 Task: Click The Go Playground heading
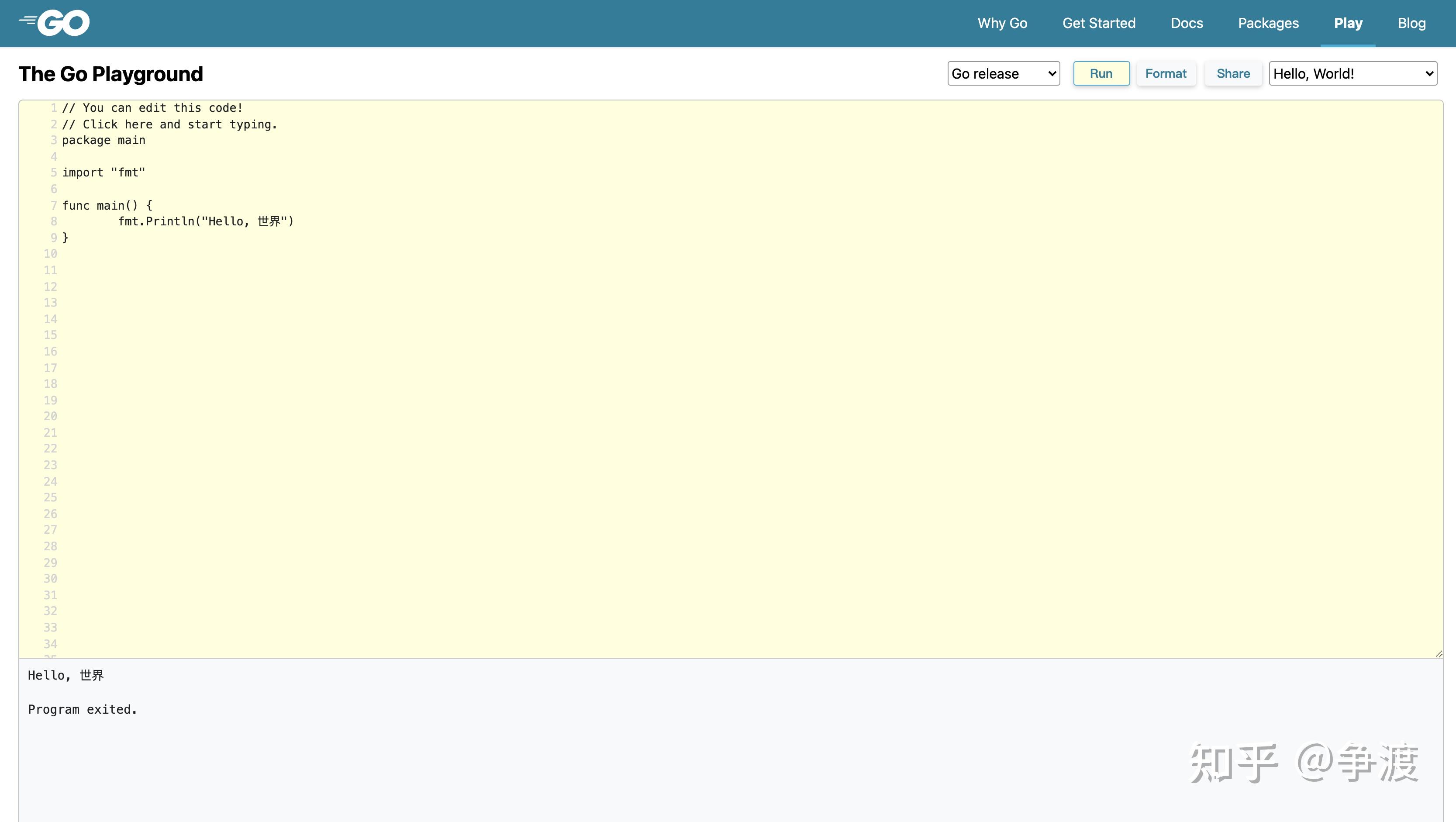coord(111,74)
